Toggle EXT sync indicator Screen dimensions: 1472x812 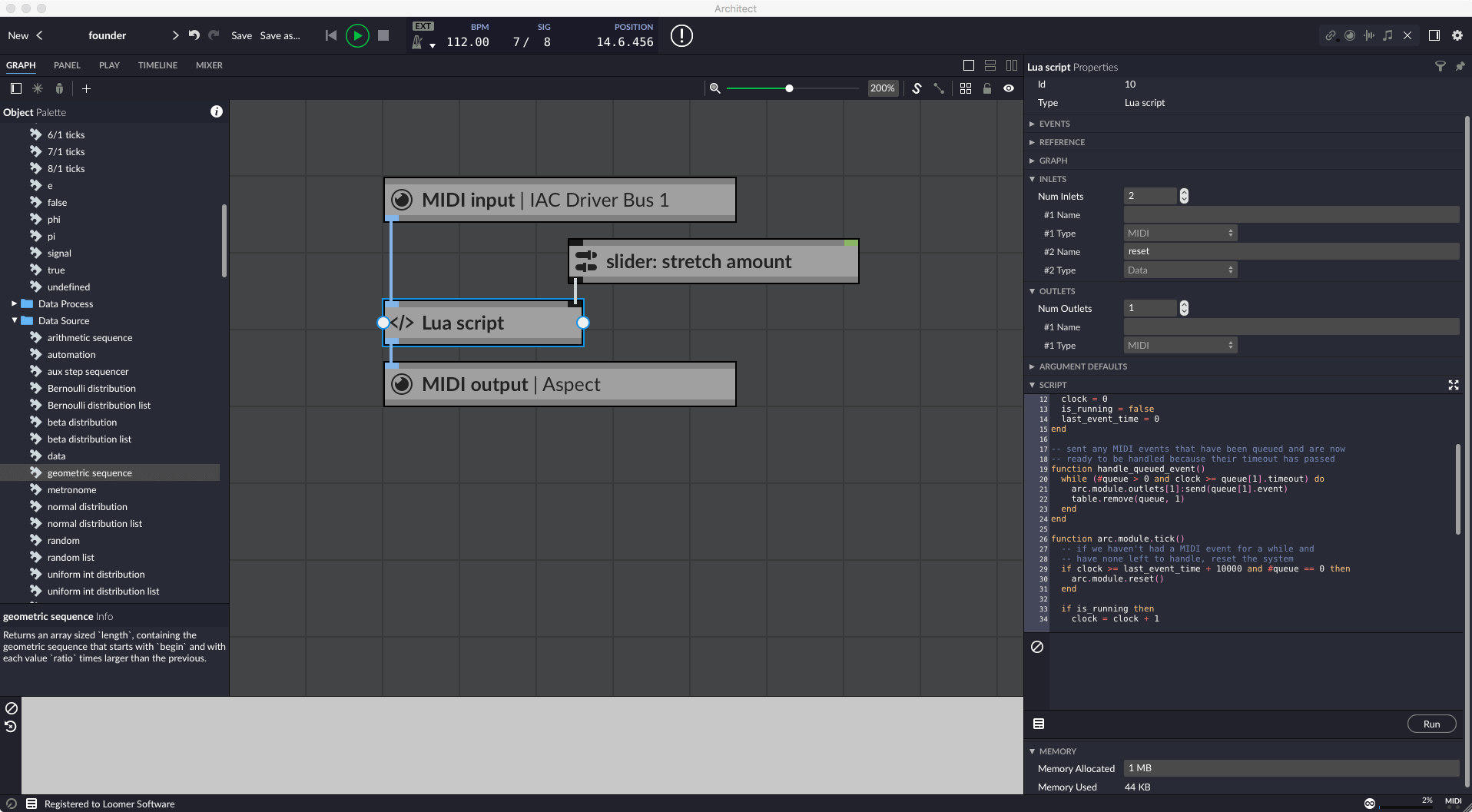[423, 26]
